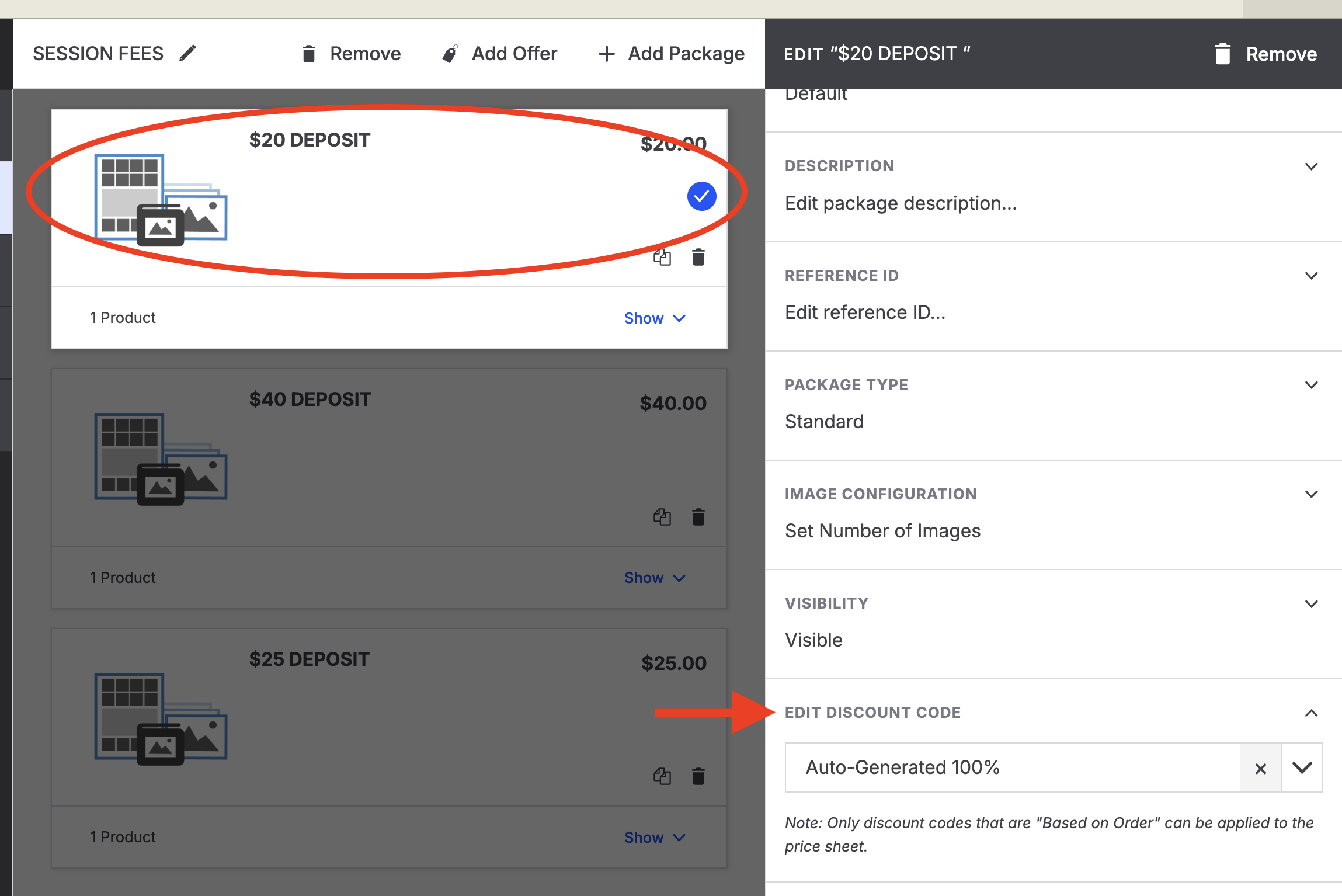Collapse the Edit Discount Code section
The width and height of the screenshot is (1342, 896).
coord(1311,713)
